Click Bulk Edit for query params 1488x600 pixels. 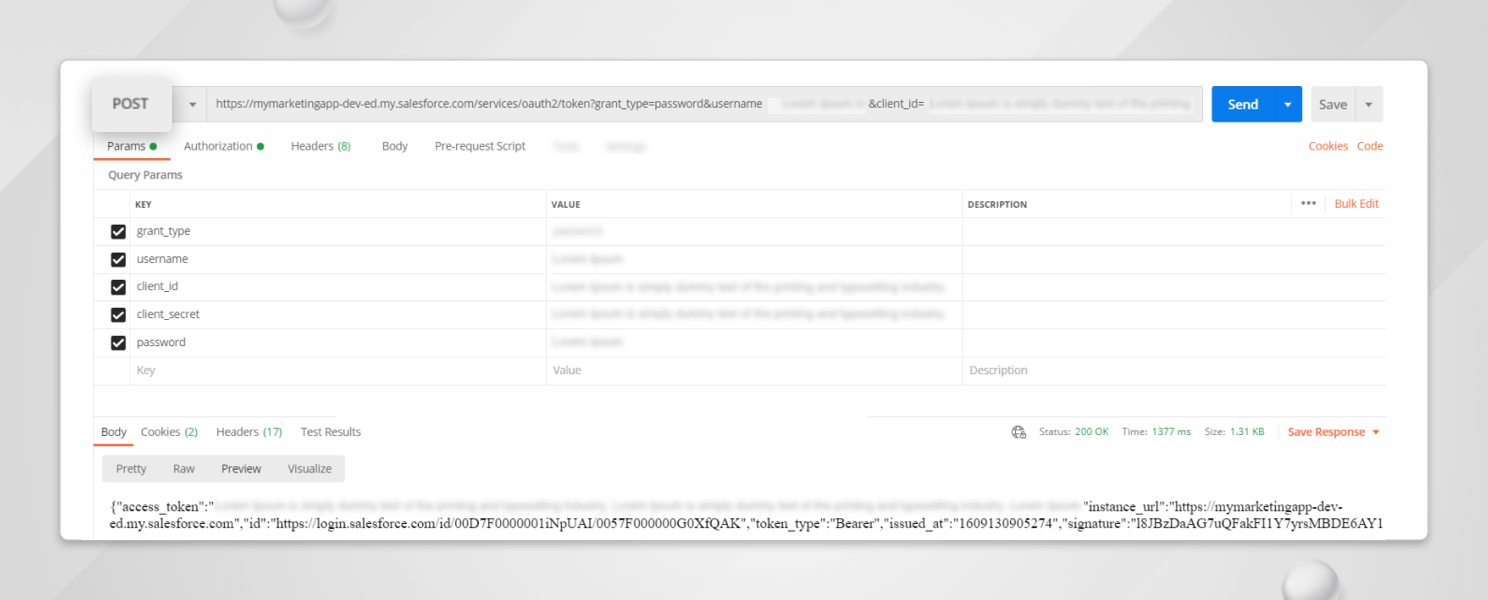[1356, 204]
